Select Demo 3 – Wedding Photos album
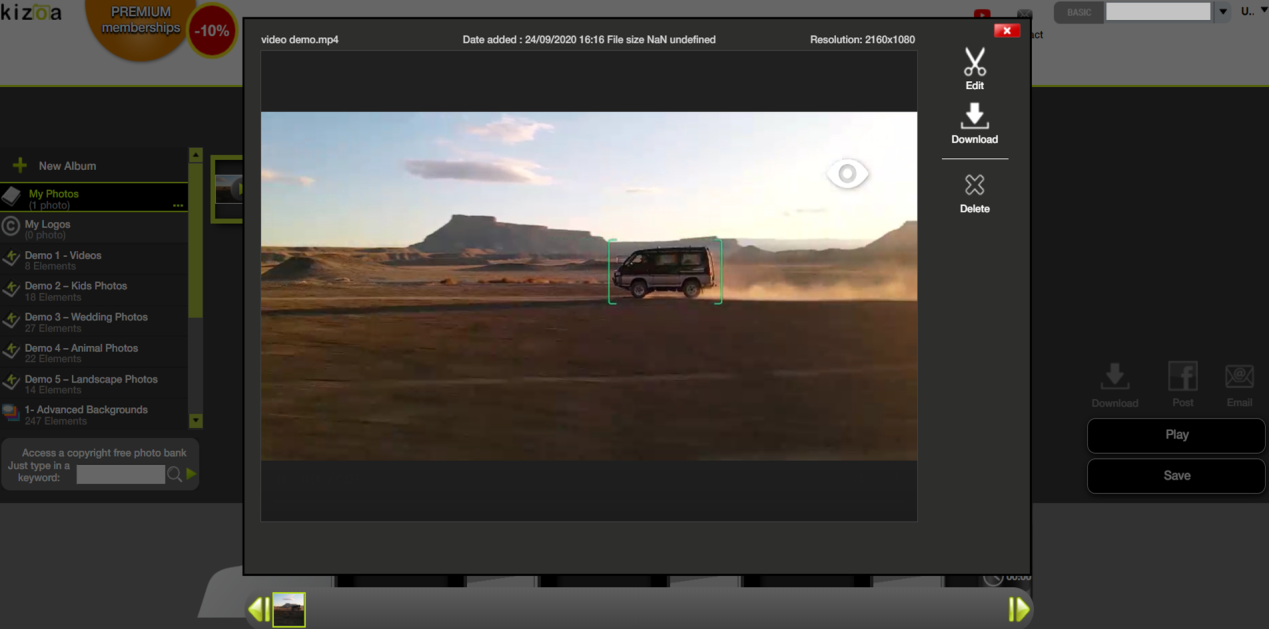Image resolution: width=1269 pixels, height=629 pixels. [94, 321]
